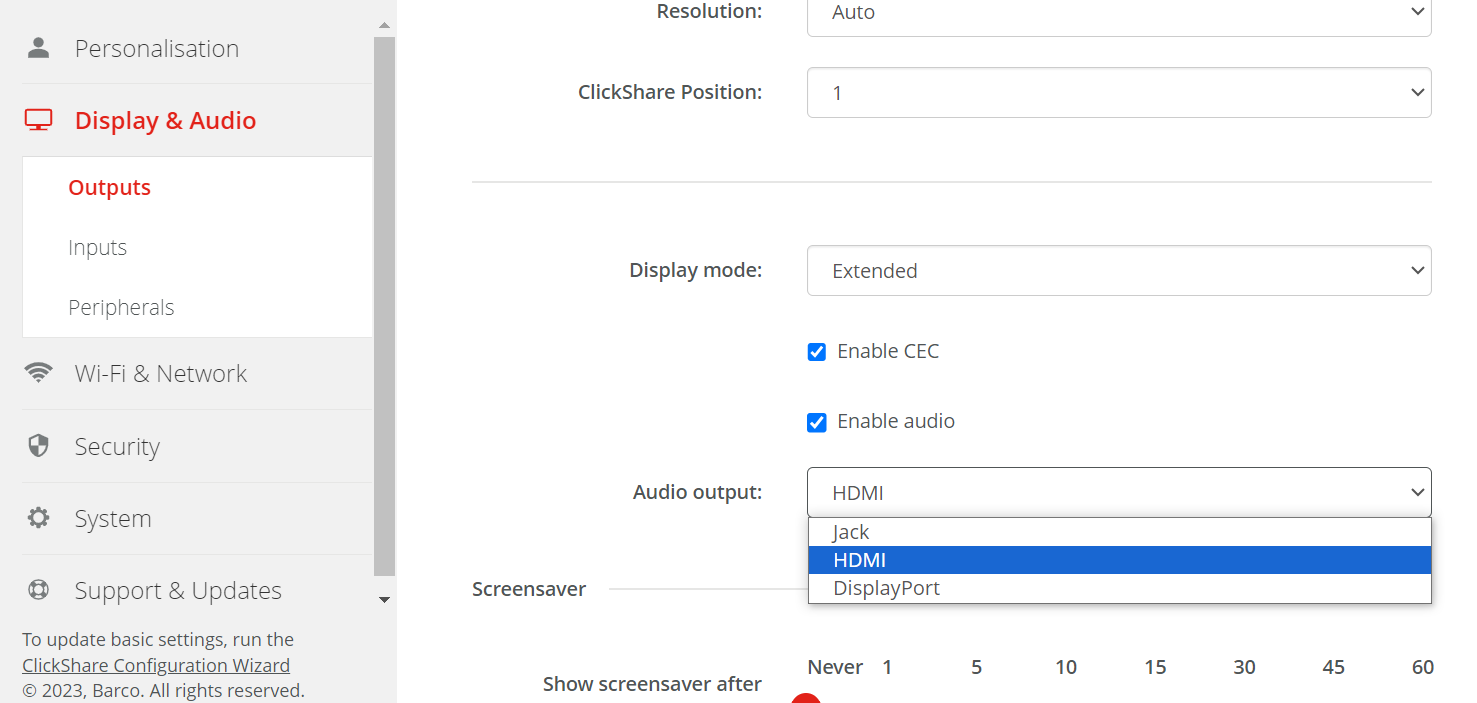Open the Resolution dropdown

[1118, 13]
